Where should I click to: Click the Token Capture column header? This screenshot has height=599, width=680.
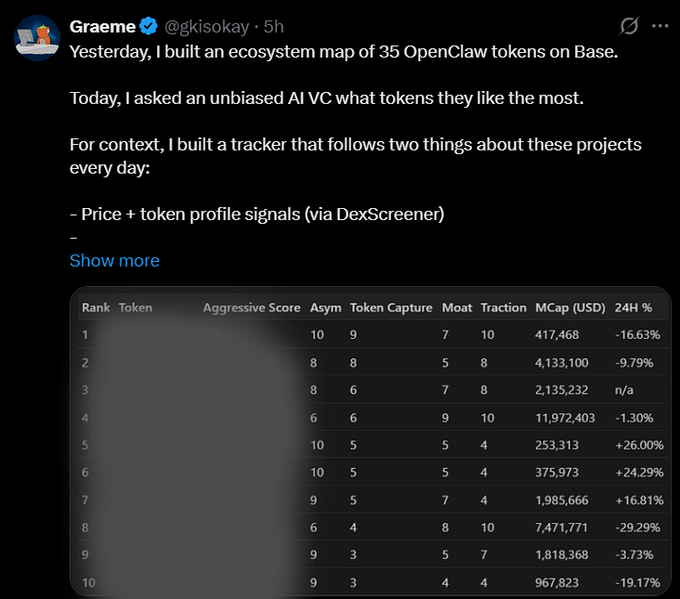[x=391, y=308]
